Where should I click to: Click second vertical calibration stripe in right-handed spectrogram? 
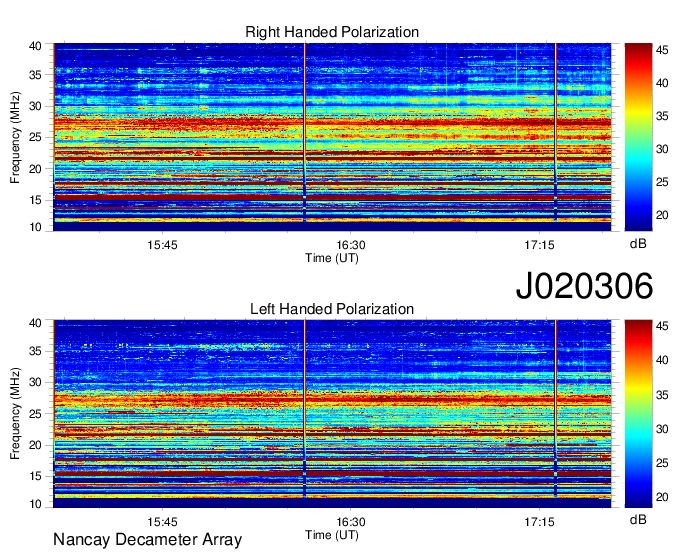click(556, 132)
